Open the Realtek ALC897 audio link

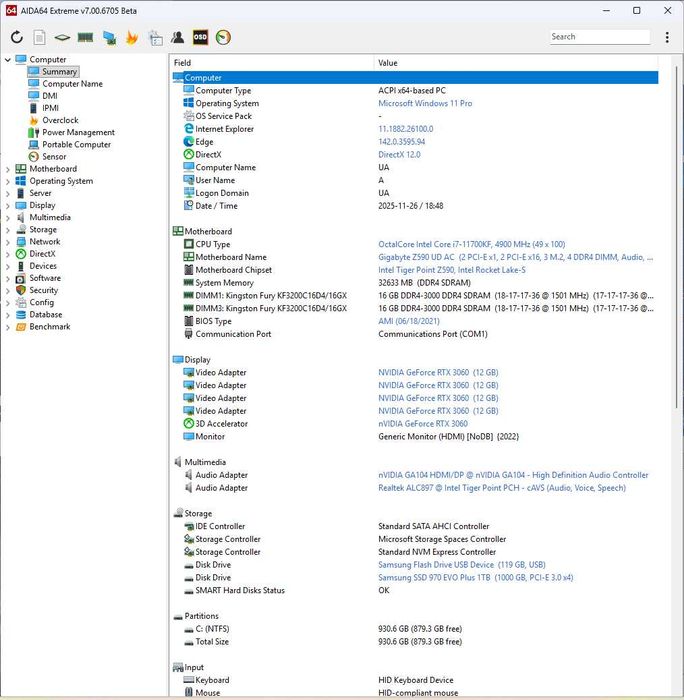click(x=502, y=488)
